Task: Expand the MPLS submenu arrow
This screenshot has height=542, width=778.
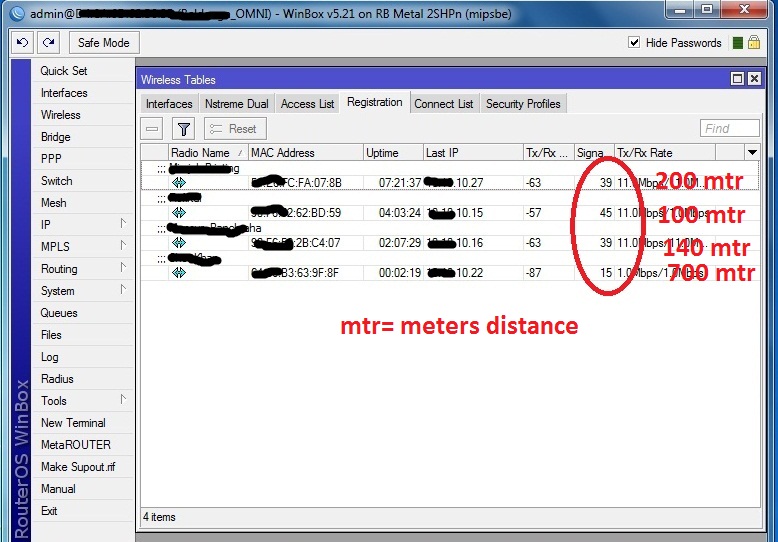Action: tap(124, 246)
